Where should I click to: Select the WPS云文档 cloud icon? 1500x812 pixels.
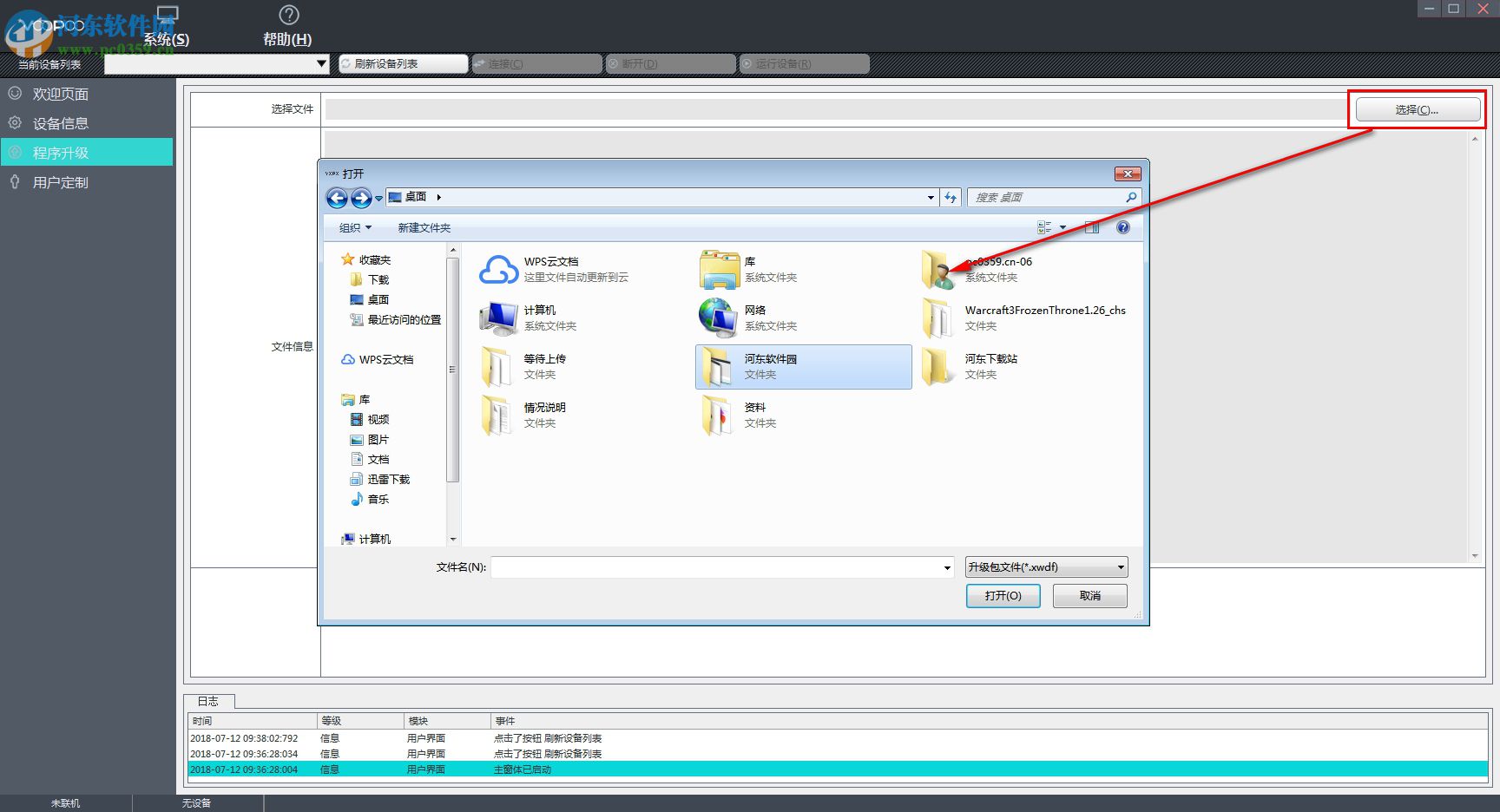pyautogui.click(x=499, y=270)
